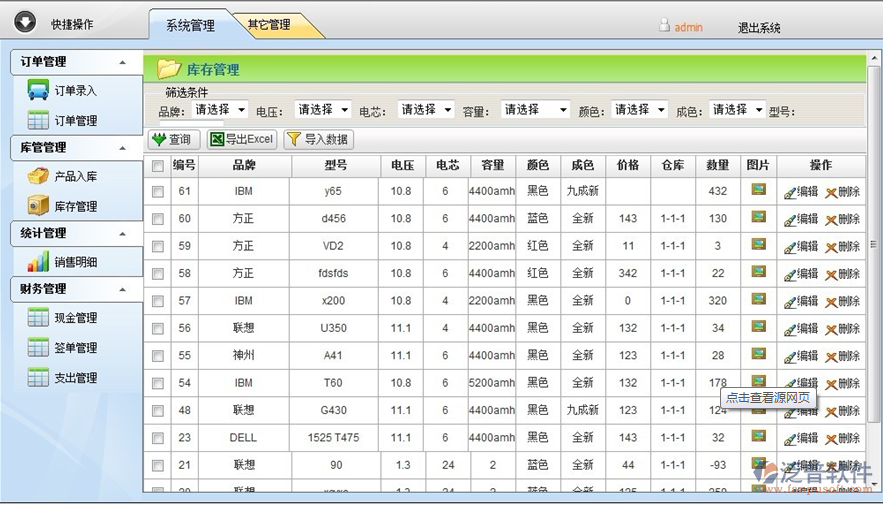Click the 销售明细 bar chart icon
Viewport: 883px width, 505px height.
[x=38, y=262]
